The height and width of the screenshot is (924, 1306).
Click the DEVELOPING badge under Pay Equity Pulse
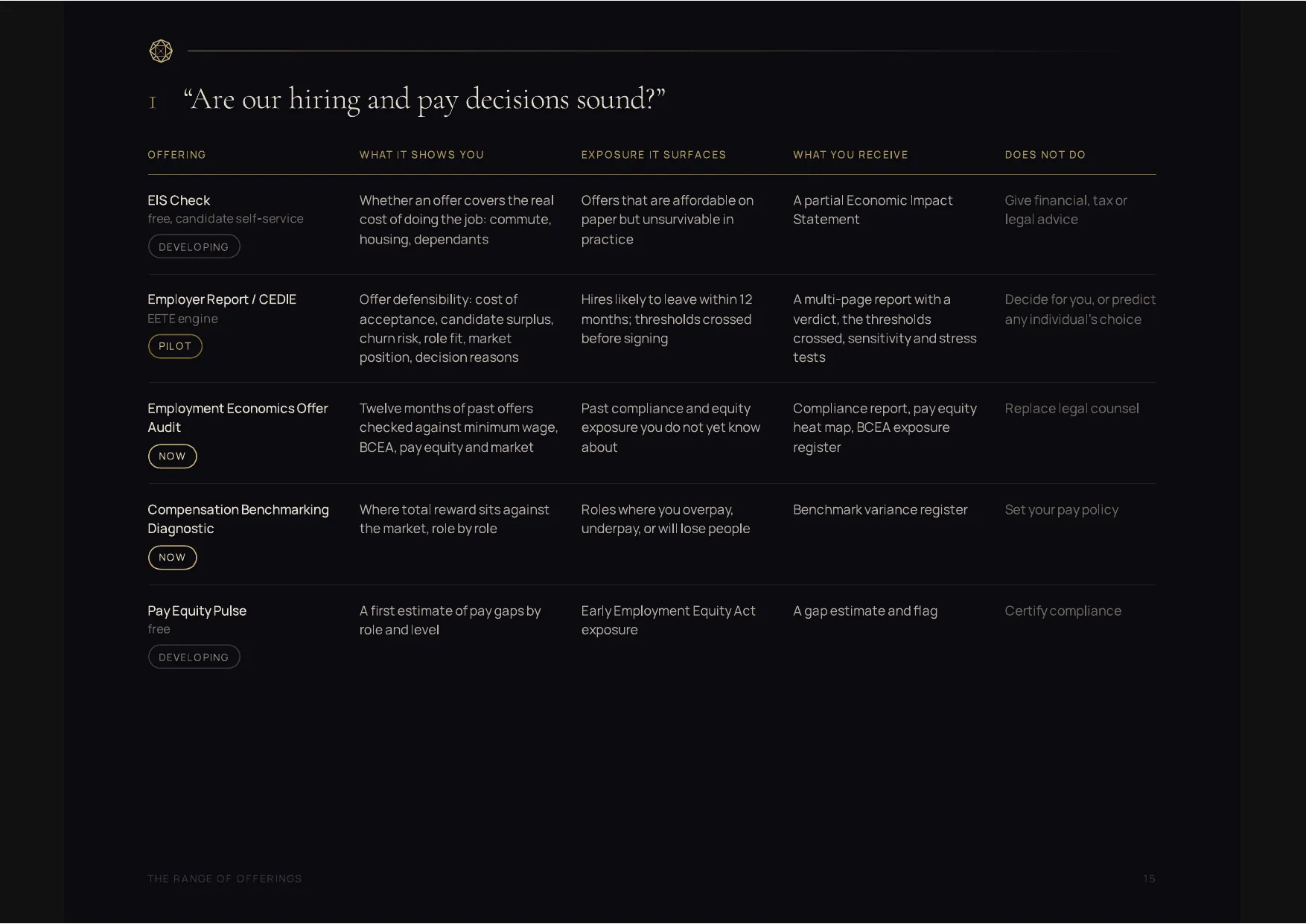194,657
